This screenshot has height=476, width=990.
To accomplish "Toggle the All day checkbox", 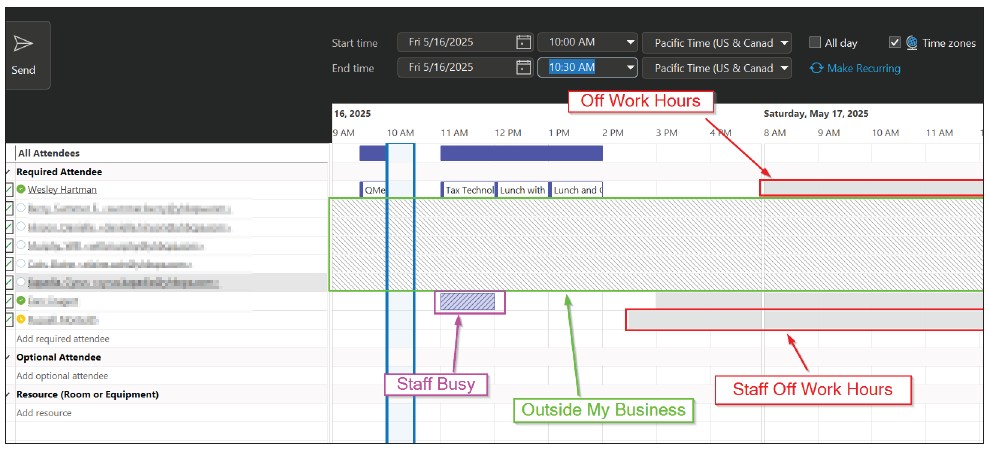I will (x=815, y=43).
